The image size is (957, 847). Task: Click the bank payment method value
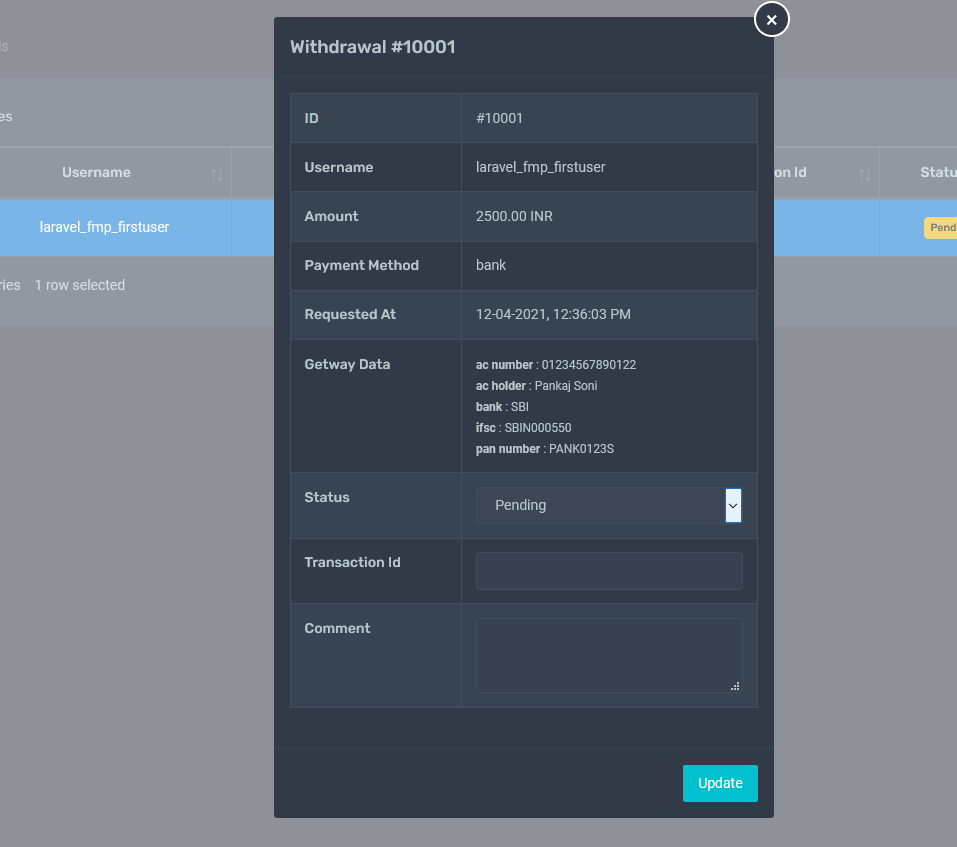coord(491,265)
